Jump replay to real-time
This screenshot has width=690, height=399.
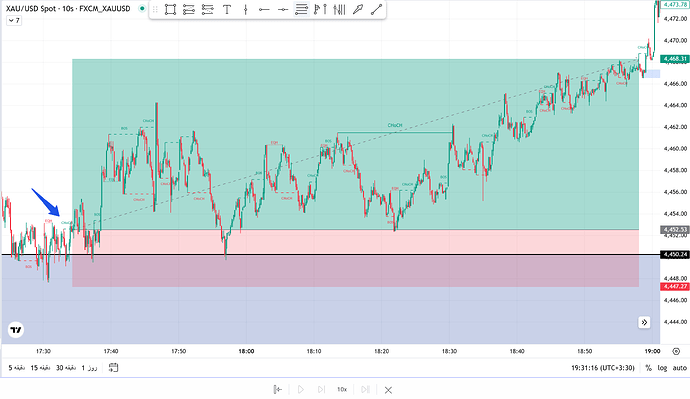(365, 389)
